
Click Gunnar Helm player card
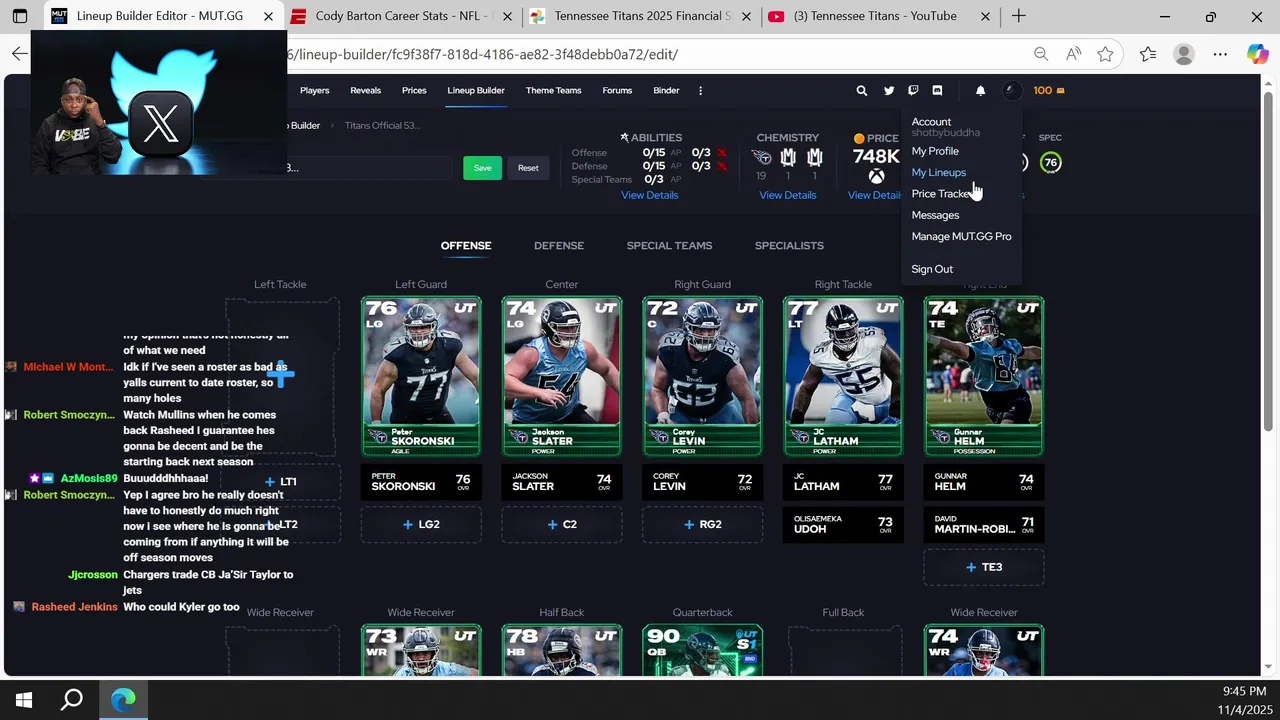click(x=984, y=376)
